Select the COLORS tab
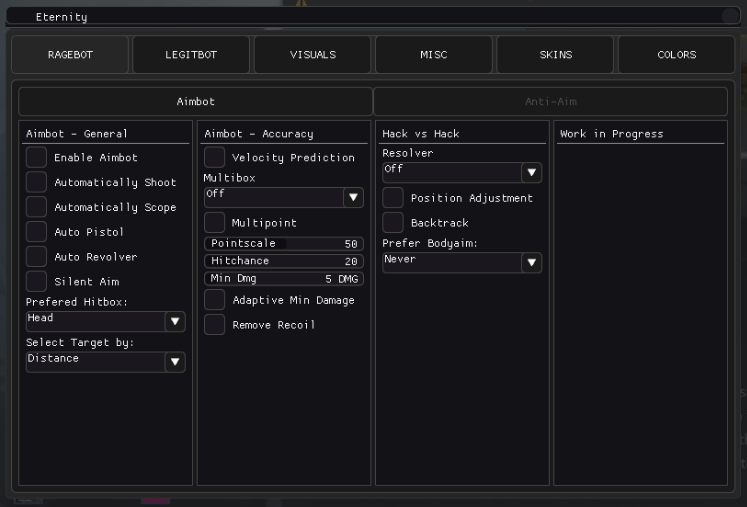The image size is (747, 507). [x=676, y=55]
